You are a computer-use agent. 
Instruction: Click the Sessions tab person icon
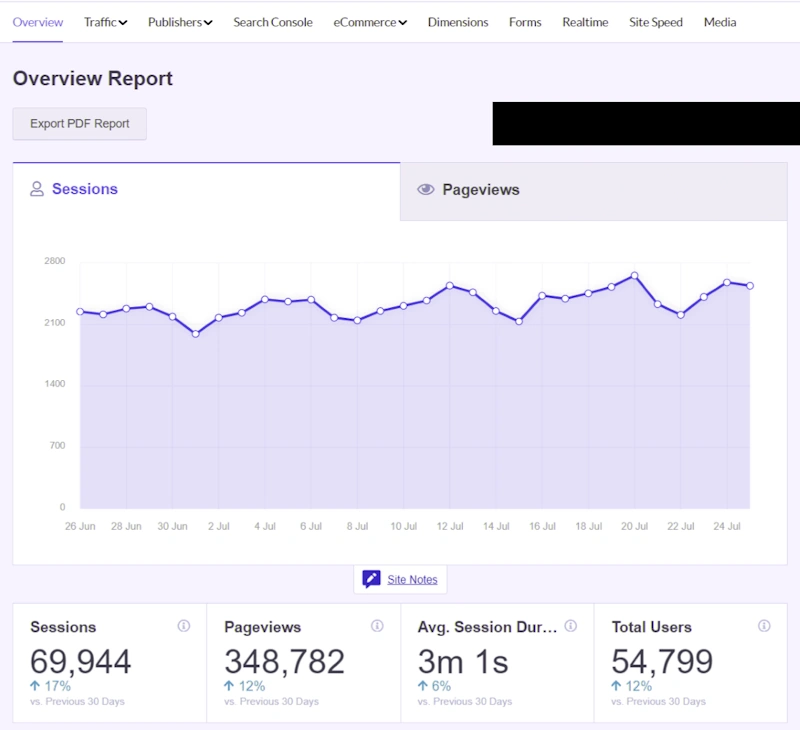click(x=37, y=189)
